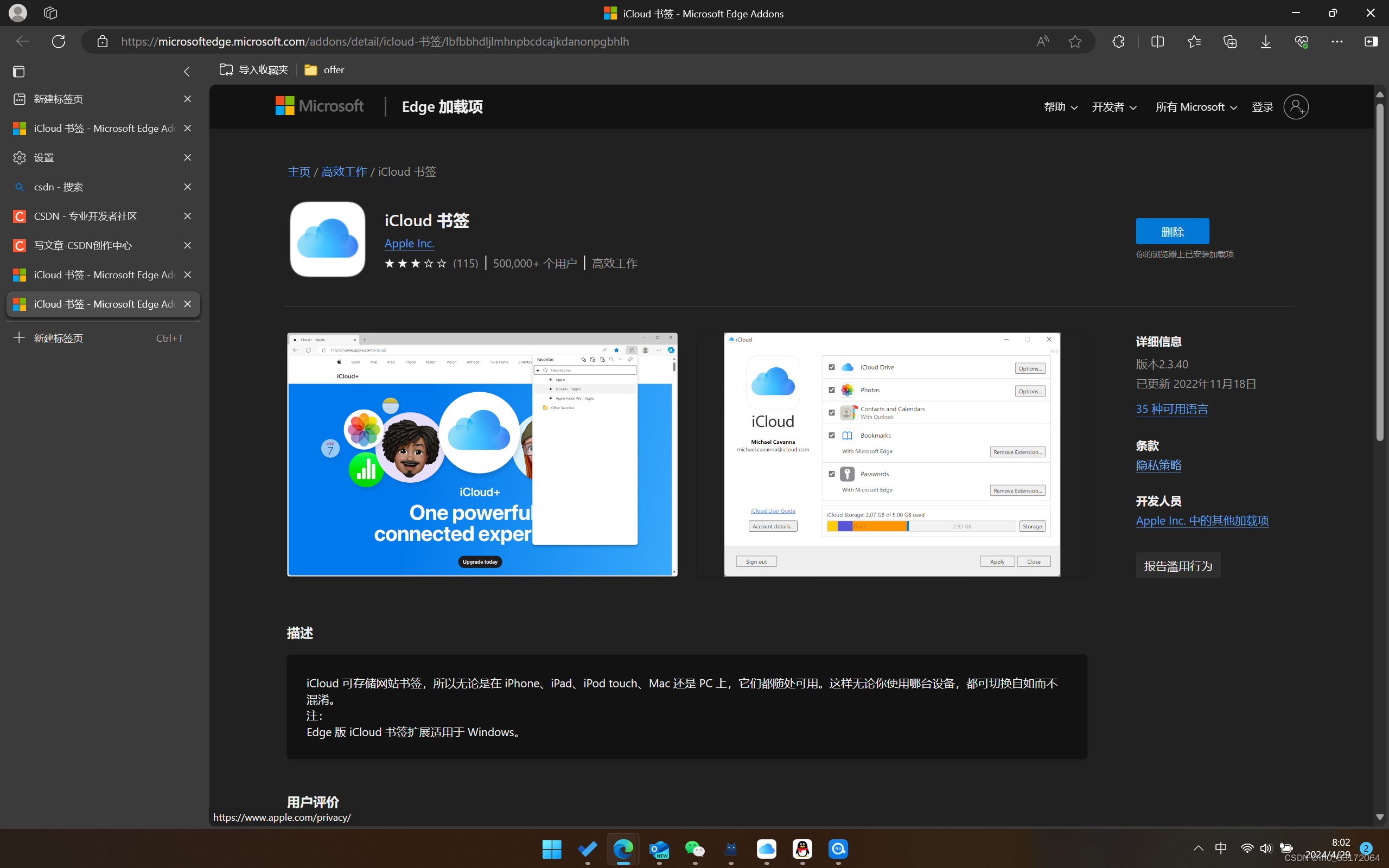Open Outlook in the taskbar
The height and width of the screenshot is (868, 1389).
(659, 848)
